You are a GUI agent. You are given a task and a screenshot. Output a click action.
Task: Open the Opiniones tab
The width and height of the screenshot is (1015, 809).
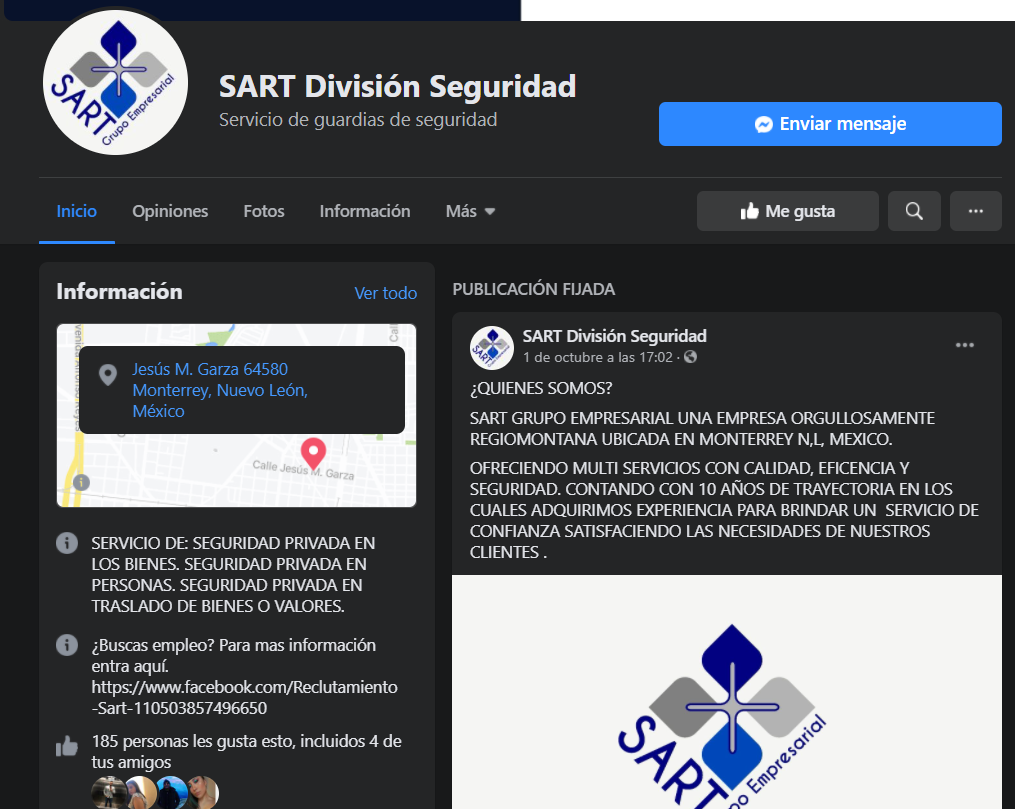tap(170, 211)
